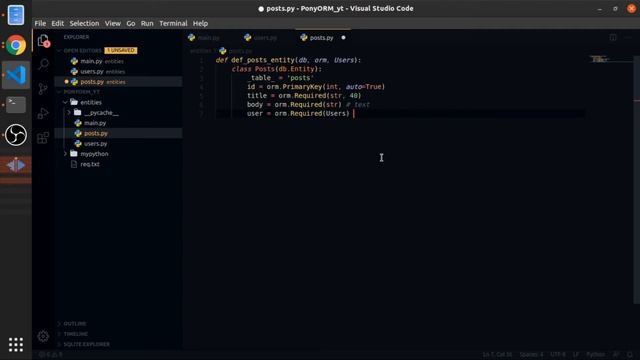Open the Manage gear at bottom of activity bar

point(43,336)
